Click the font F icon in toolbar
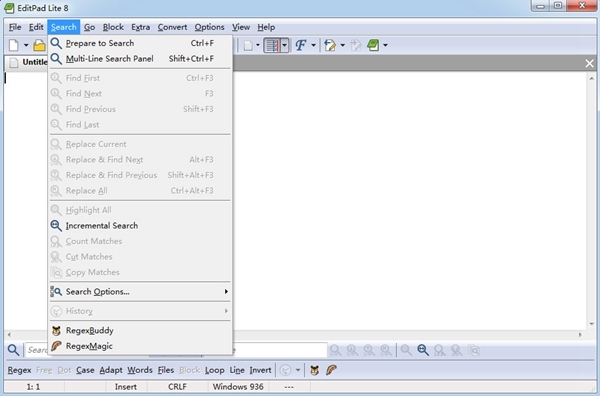This screenshot has width=600, height=396. 301,45
